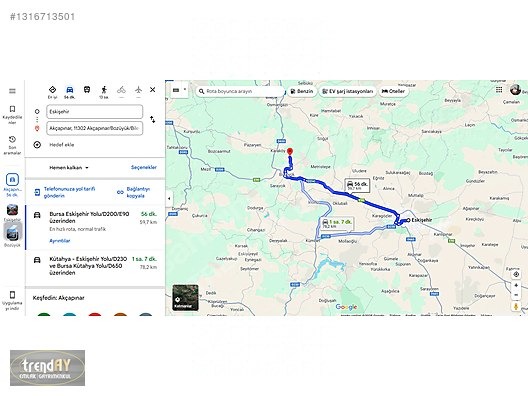
Task: Select the Bursa Eskişehir Yolu/D200/E90 route
Action: point(95,227)
